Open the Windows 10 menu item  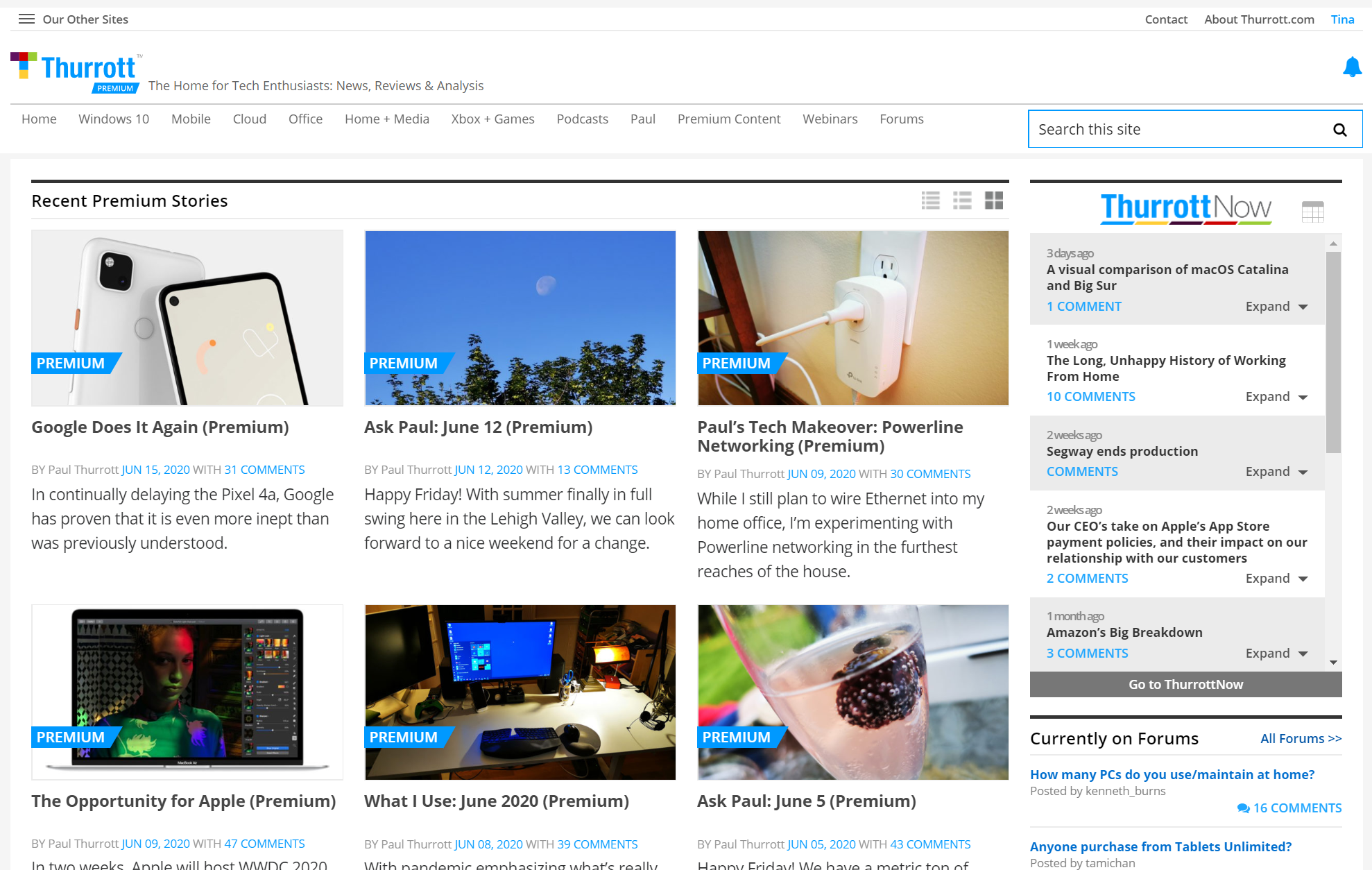(x=114, y=119)
